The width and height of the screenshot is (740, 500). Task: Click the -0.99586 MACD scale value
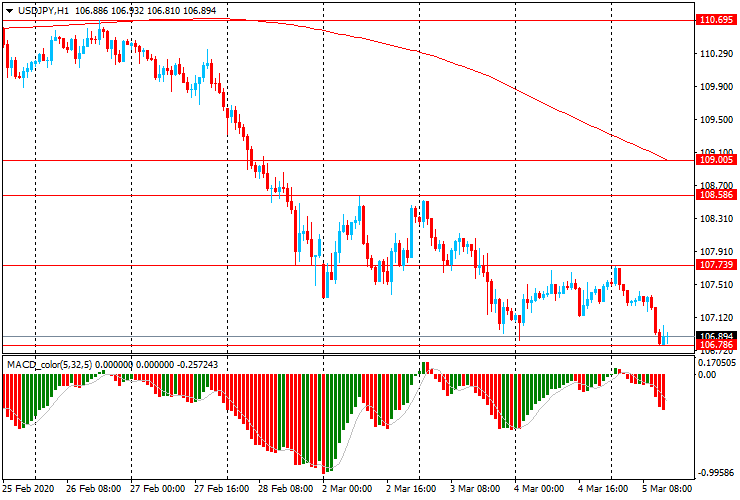717,473
